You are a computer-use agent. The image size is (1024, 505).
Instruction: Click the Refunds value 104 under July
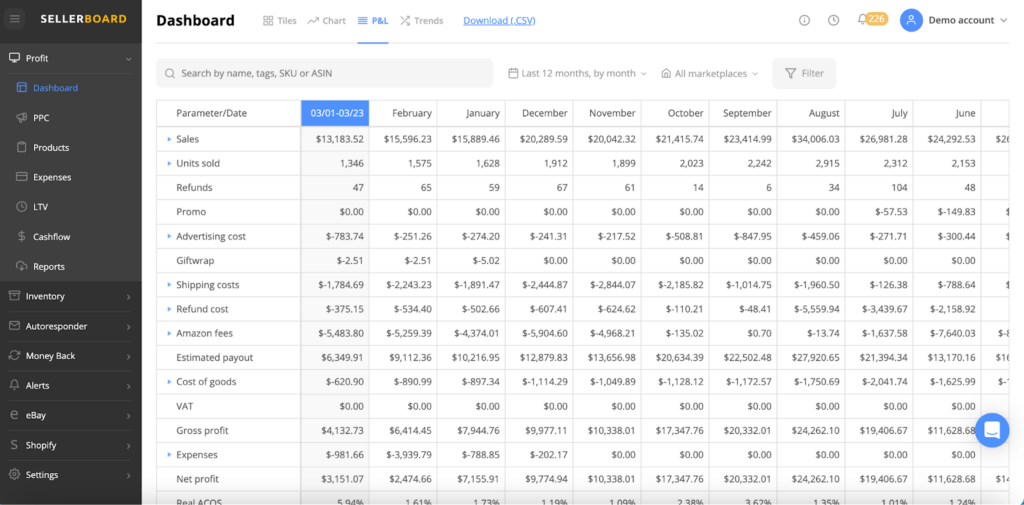(899, 187)
